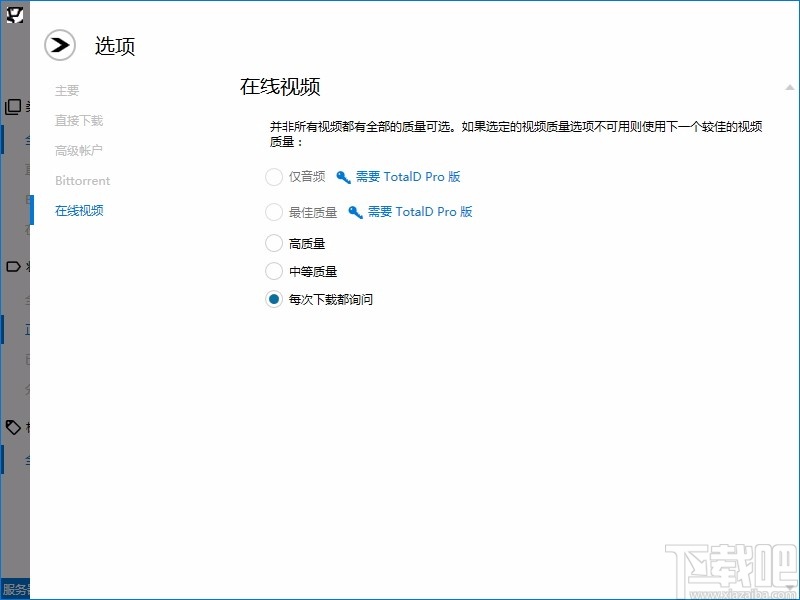The width and height of the screenshot is (800, 600).
Task: Switch to the Bittorrent settings tab
Action: pyautogui.click(x=82, y=181)
